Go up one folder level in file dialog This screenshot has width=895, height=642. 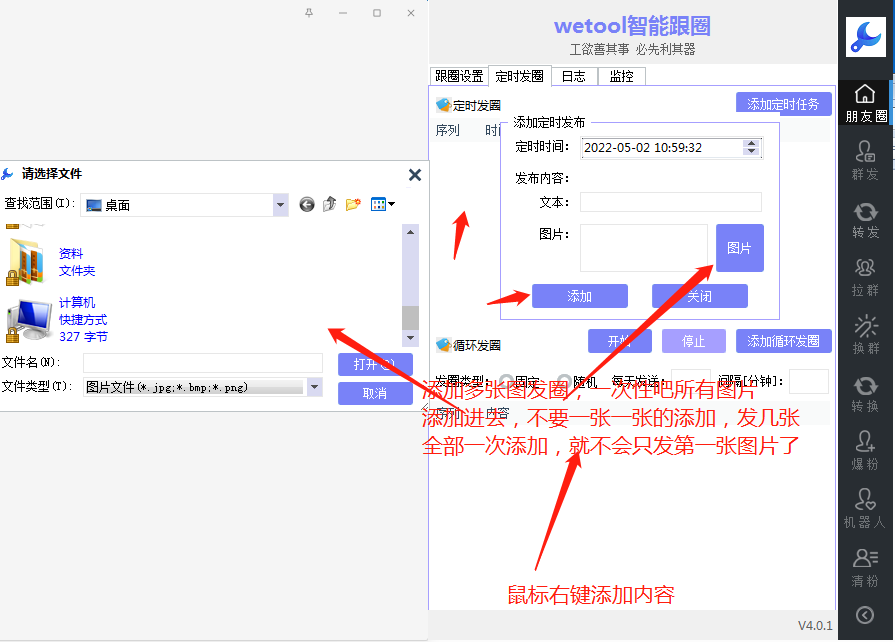[x=330, y=204]
